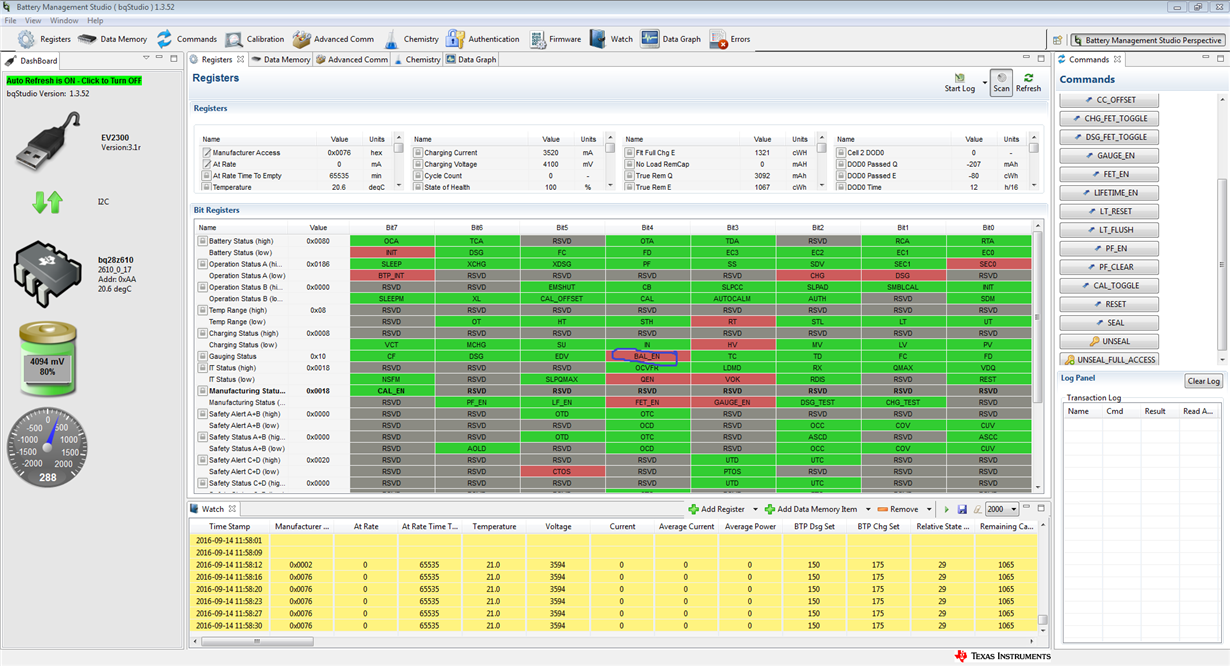
Task: Open Calibration from the main toolbar
Action: [254, 40]
